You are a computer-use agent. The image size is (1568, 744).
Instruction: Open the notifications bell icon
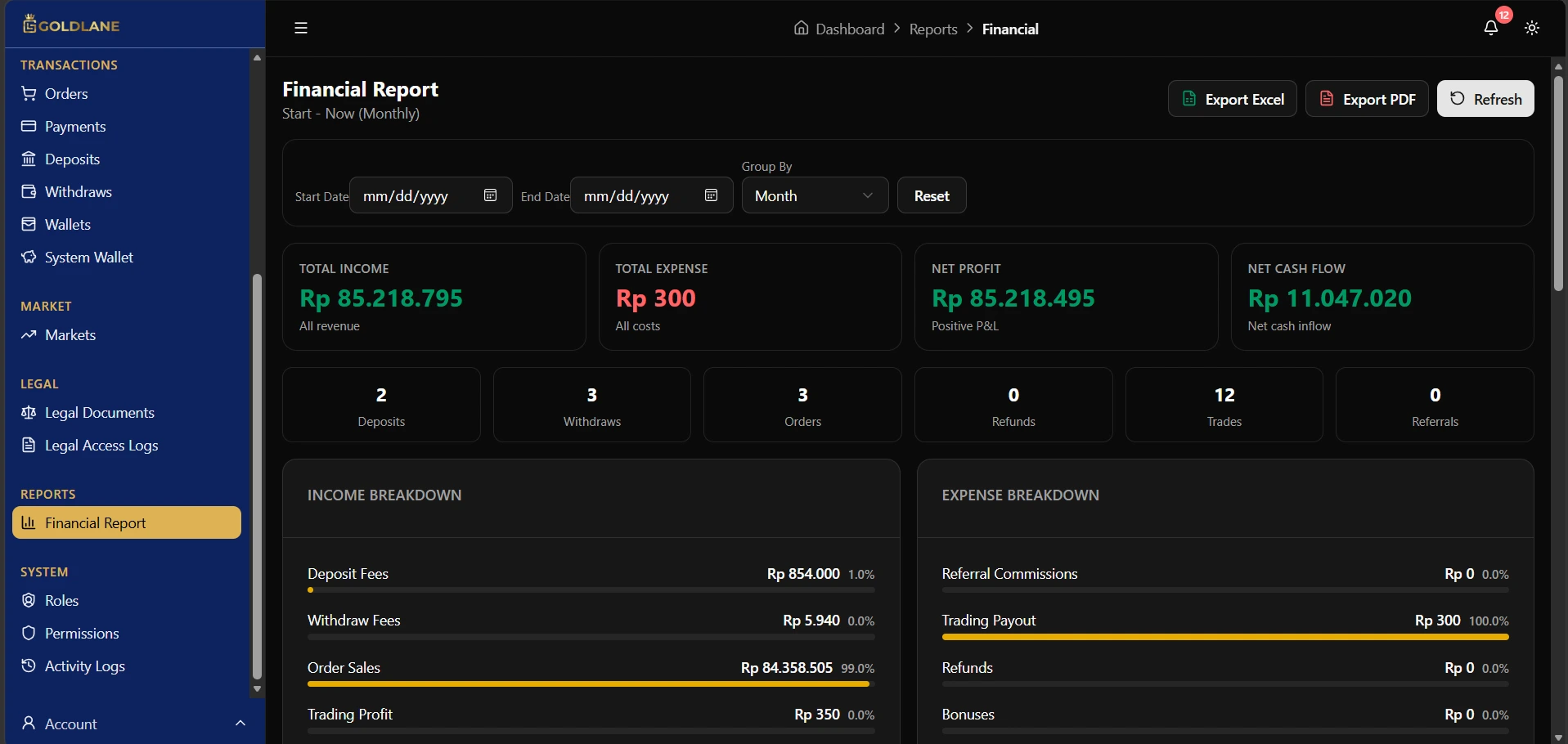1491,28
